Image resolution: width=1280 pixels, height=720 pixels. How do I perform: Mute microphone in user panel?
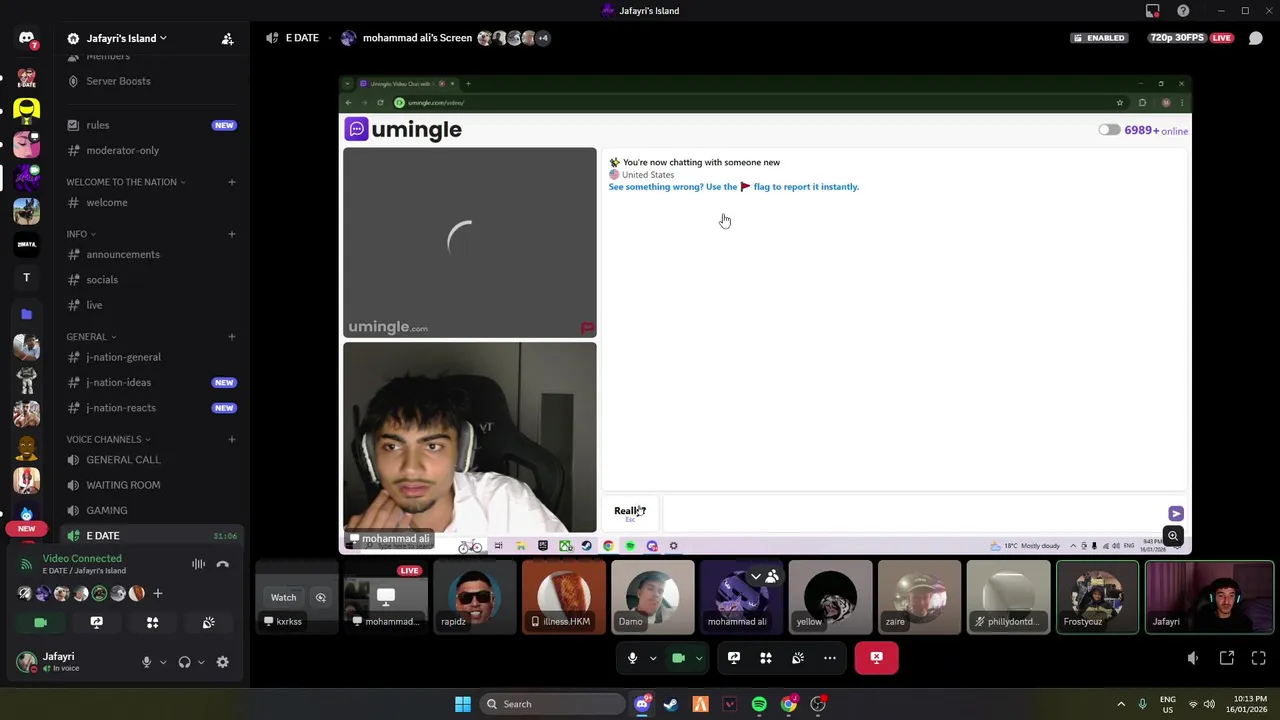click(146, 662)
